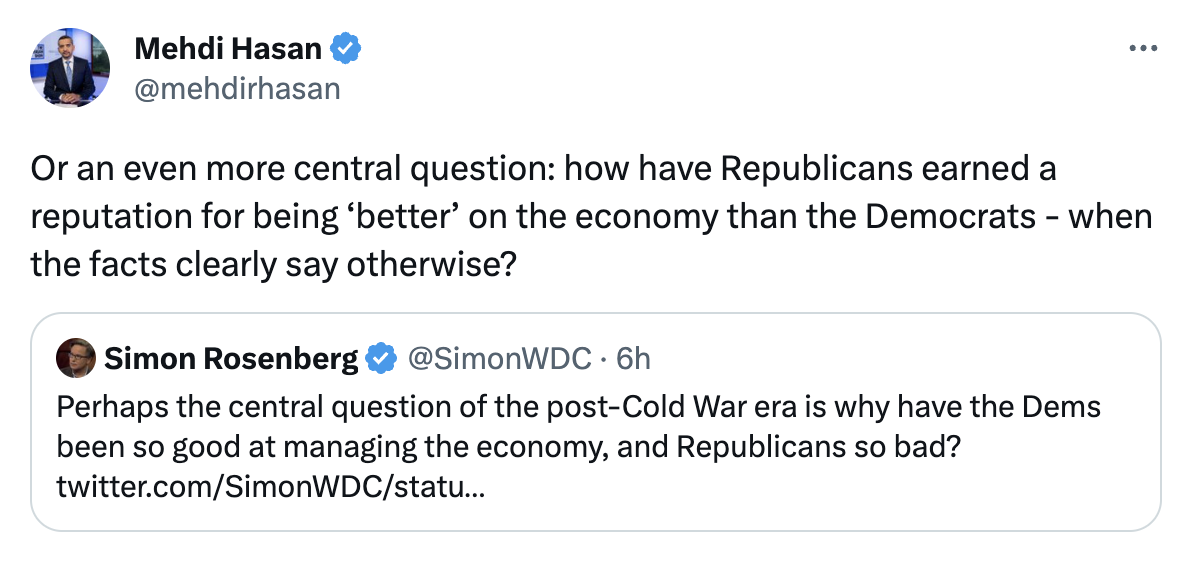Click the quoted tweet text about Dems

pyautogui.click(x=578, y=407)
